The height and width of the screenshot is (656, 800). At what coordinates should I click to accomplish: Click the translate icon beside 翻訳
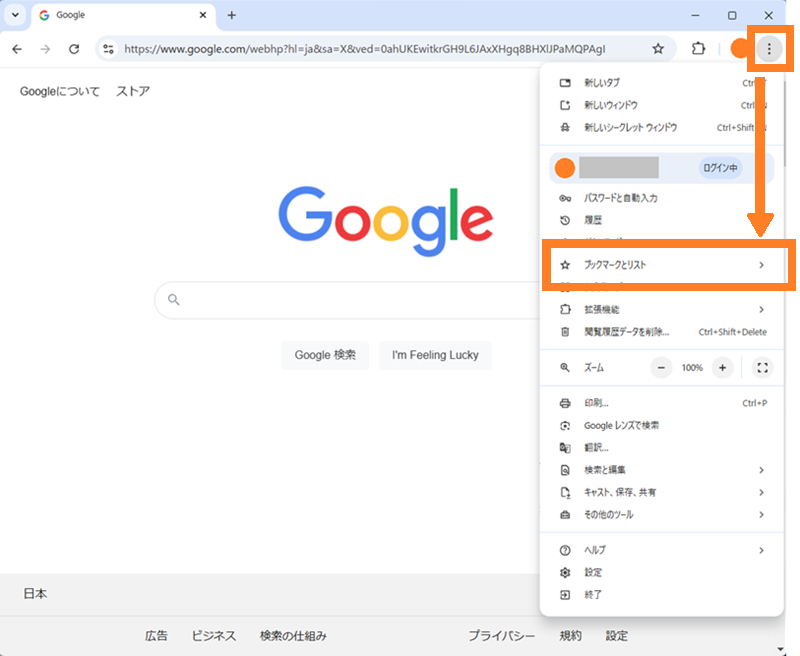coord(565,448)
